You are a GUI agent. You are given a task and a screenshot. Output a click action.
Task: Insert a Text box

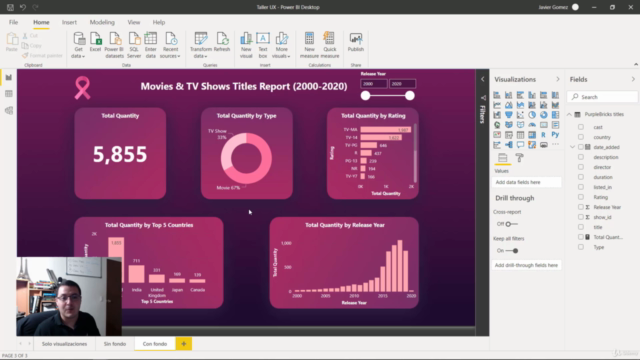point(263,45)
